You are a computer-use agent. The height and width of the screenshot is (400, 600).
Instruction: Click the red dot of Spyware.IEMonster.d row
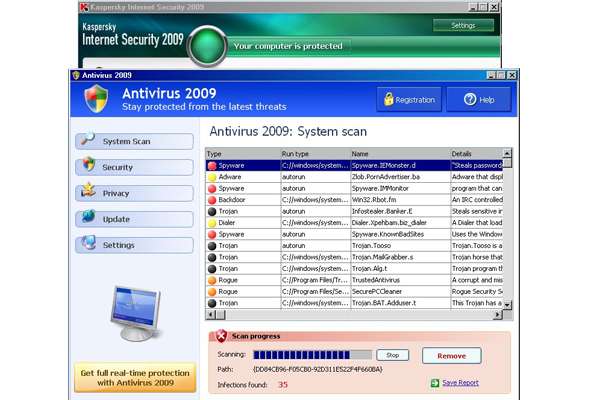212,166
